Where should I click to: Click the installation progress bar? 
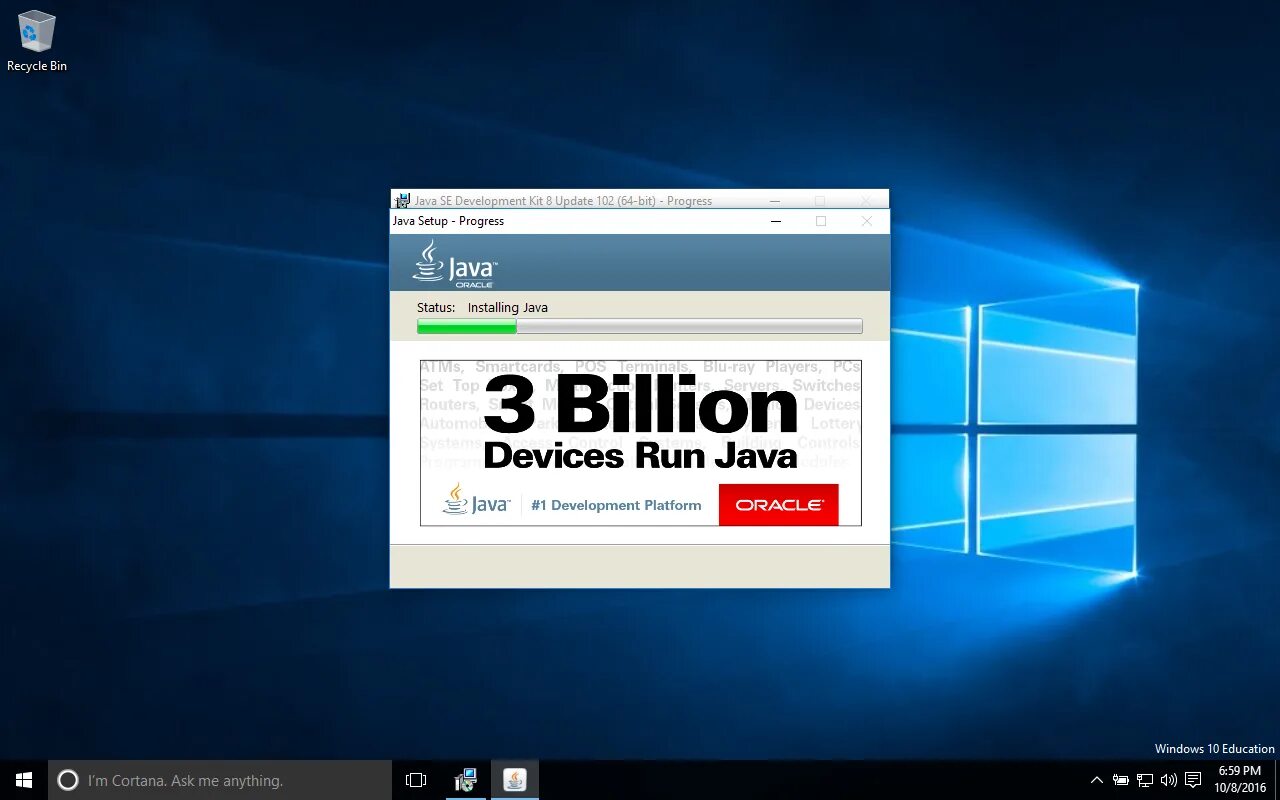pyautogui.click(x=640, y=326)
